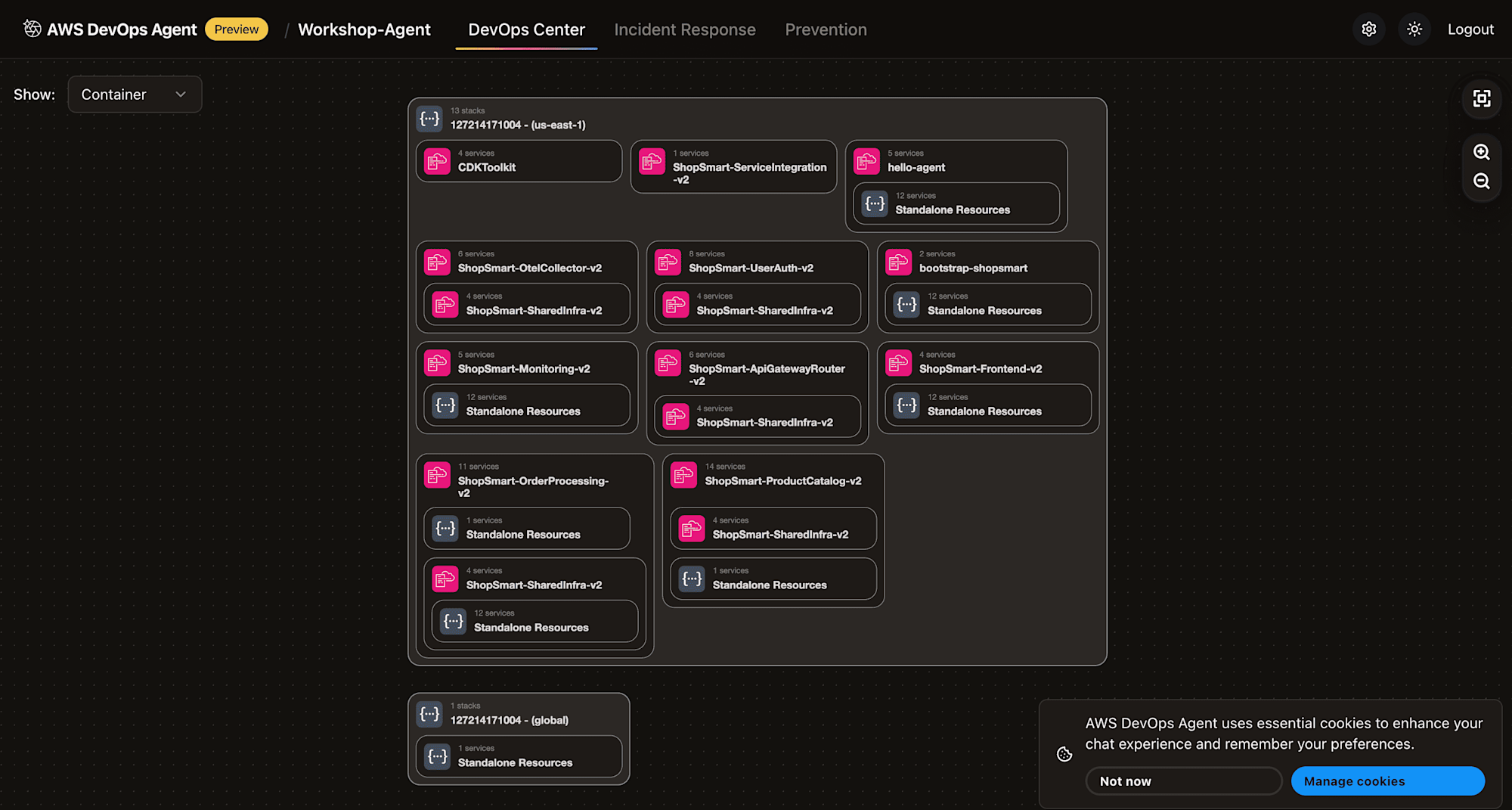Go to the Prevention tab

click(826, 29)
